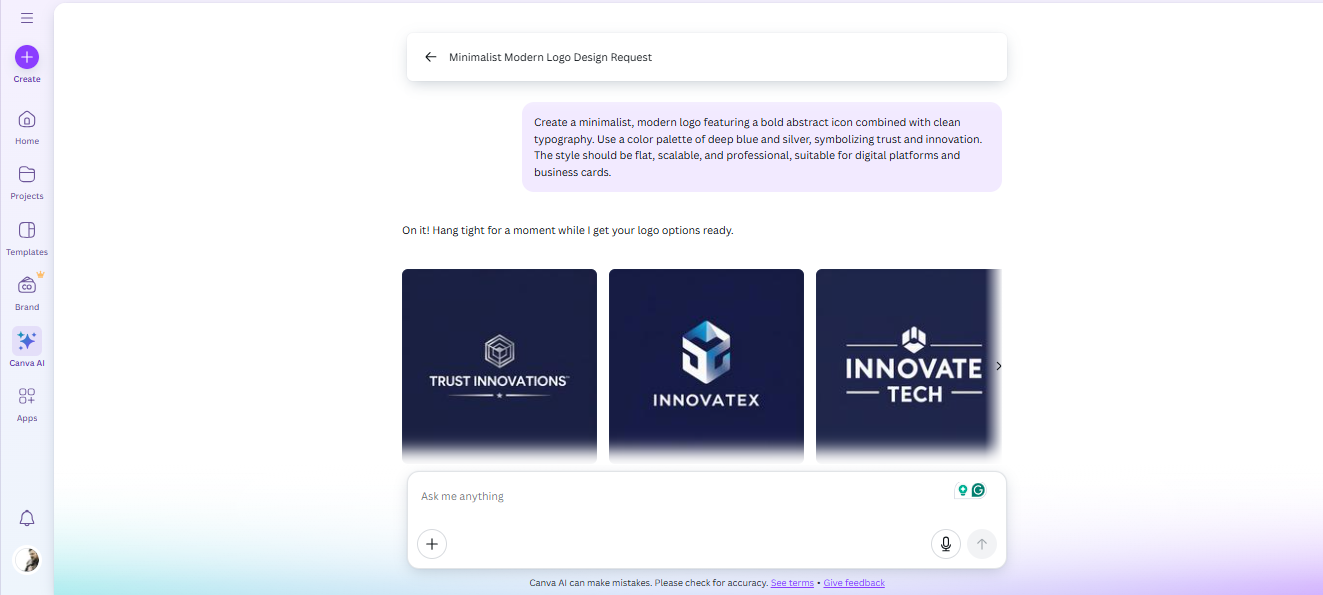Screen dimensions: 1323x595
Task: Click the send arrow button
Action: (x=982, y=544)
